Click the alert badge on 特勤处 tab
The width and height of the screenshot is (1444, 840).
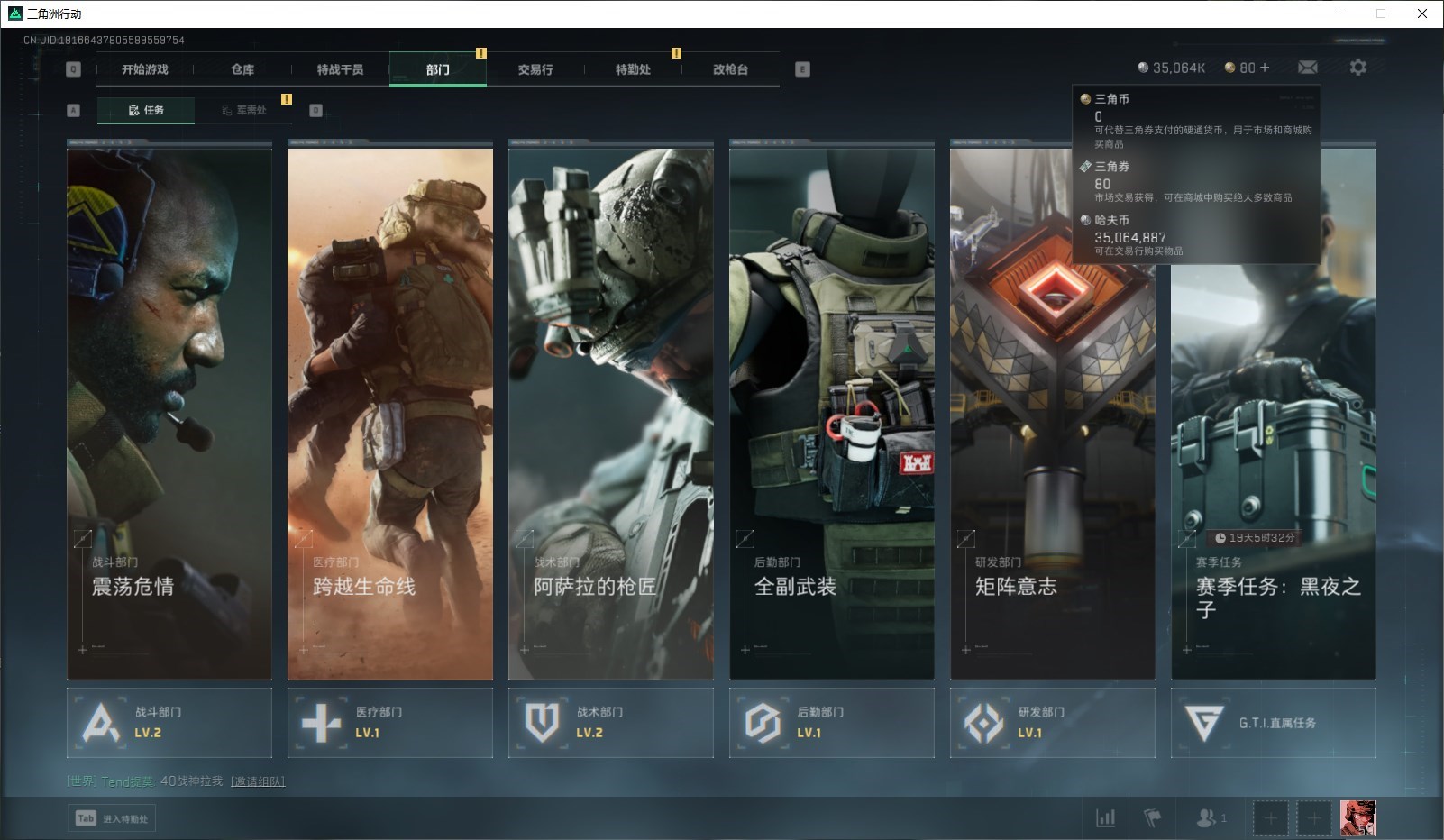pyautogui.click(x=676, y=53)
